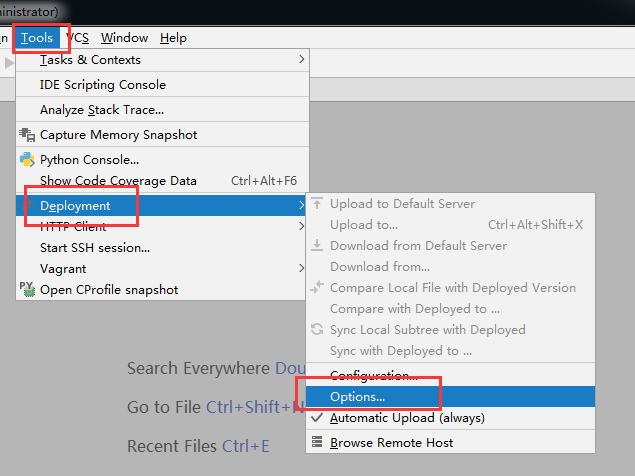
Task: Open the Help menu
Action: click(x=173, y=38)
